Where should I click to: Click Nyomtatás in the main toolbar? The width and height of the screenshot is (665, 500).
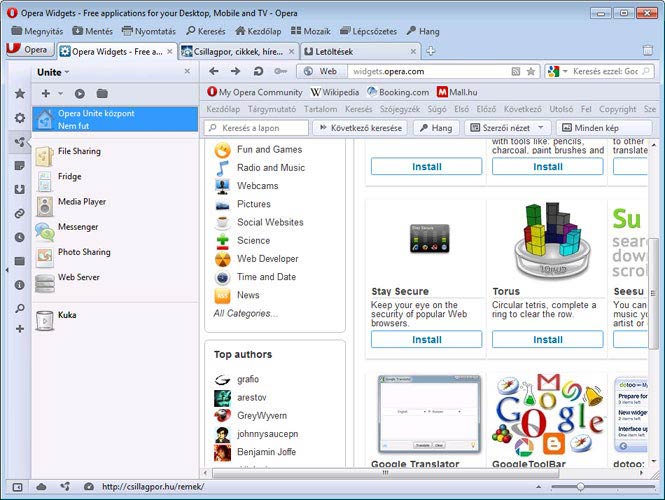(148, 31)
